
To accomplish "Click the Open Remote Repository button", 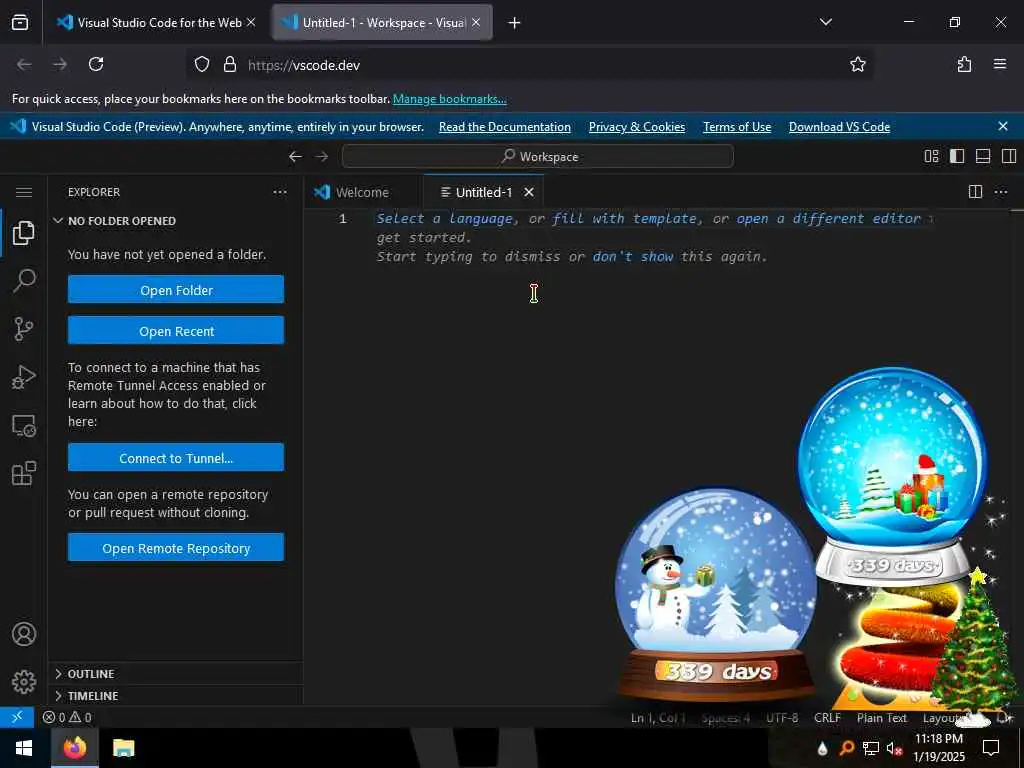I will point(176,547).
